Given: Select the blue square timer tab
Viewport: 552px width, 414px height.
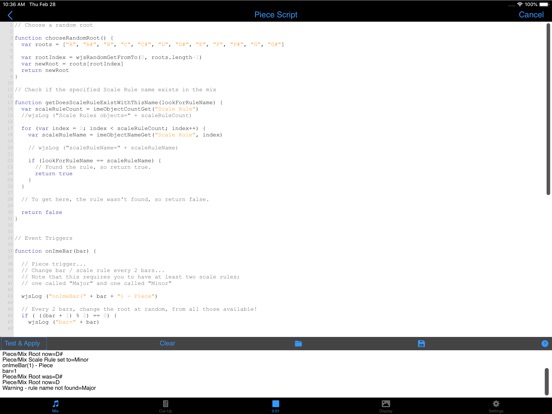Looking at the screenshot, I should (276, 406).
